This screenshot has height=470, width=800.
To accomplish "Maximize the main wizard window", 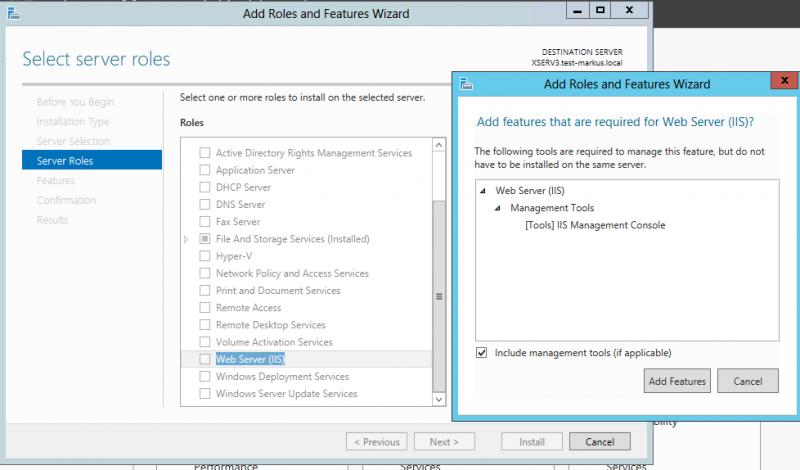I will (x=601, y=12).
